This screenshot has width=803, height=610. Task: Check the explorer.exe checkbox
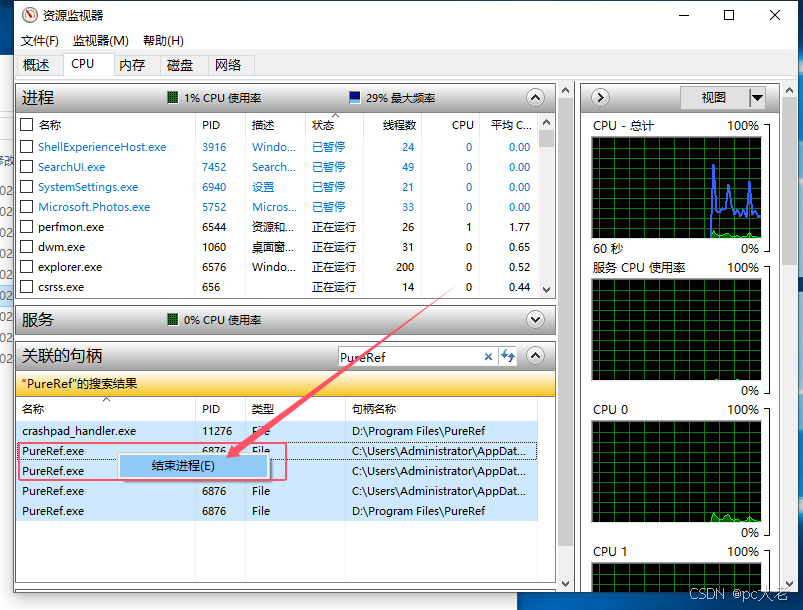point(27,266)
